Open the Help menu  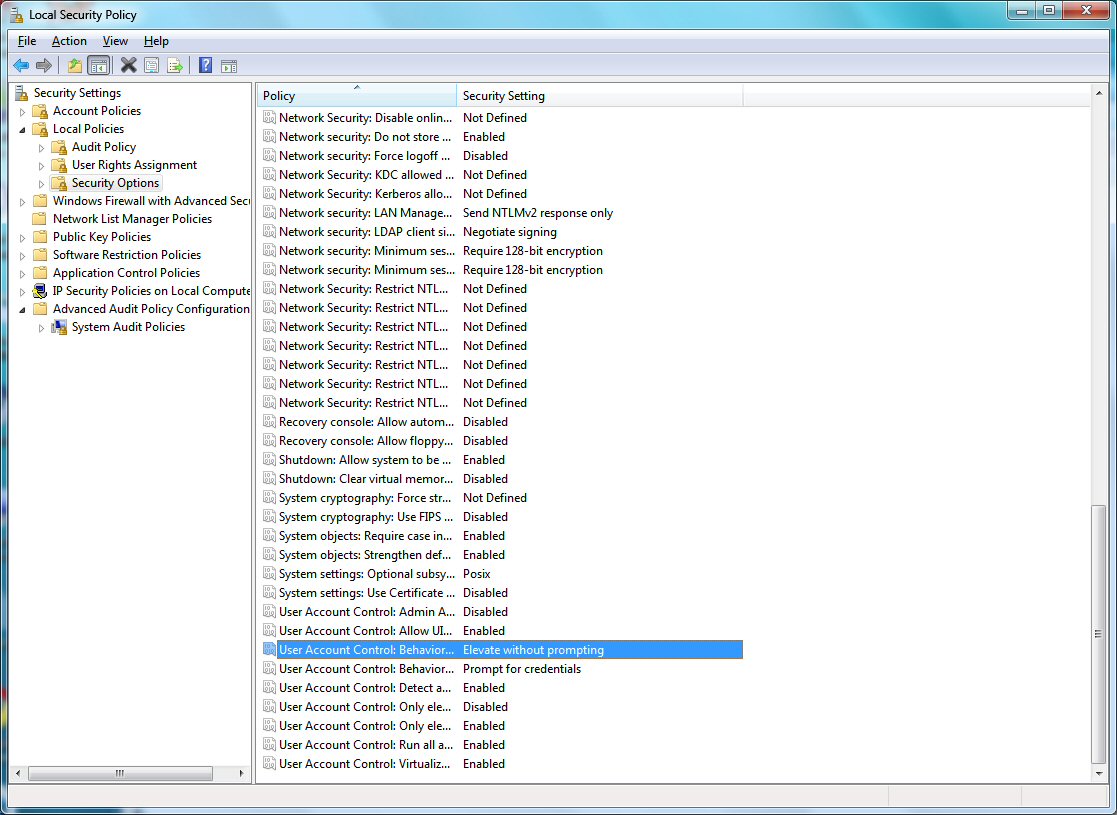click(x=156, y=41)
